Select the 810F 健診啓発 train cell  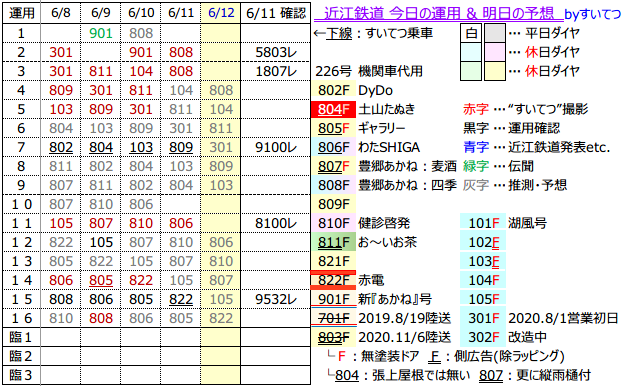point(333,223)
